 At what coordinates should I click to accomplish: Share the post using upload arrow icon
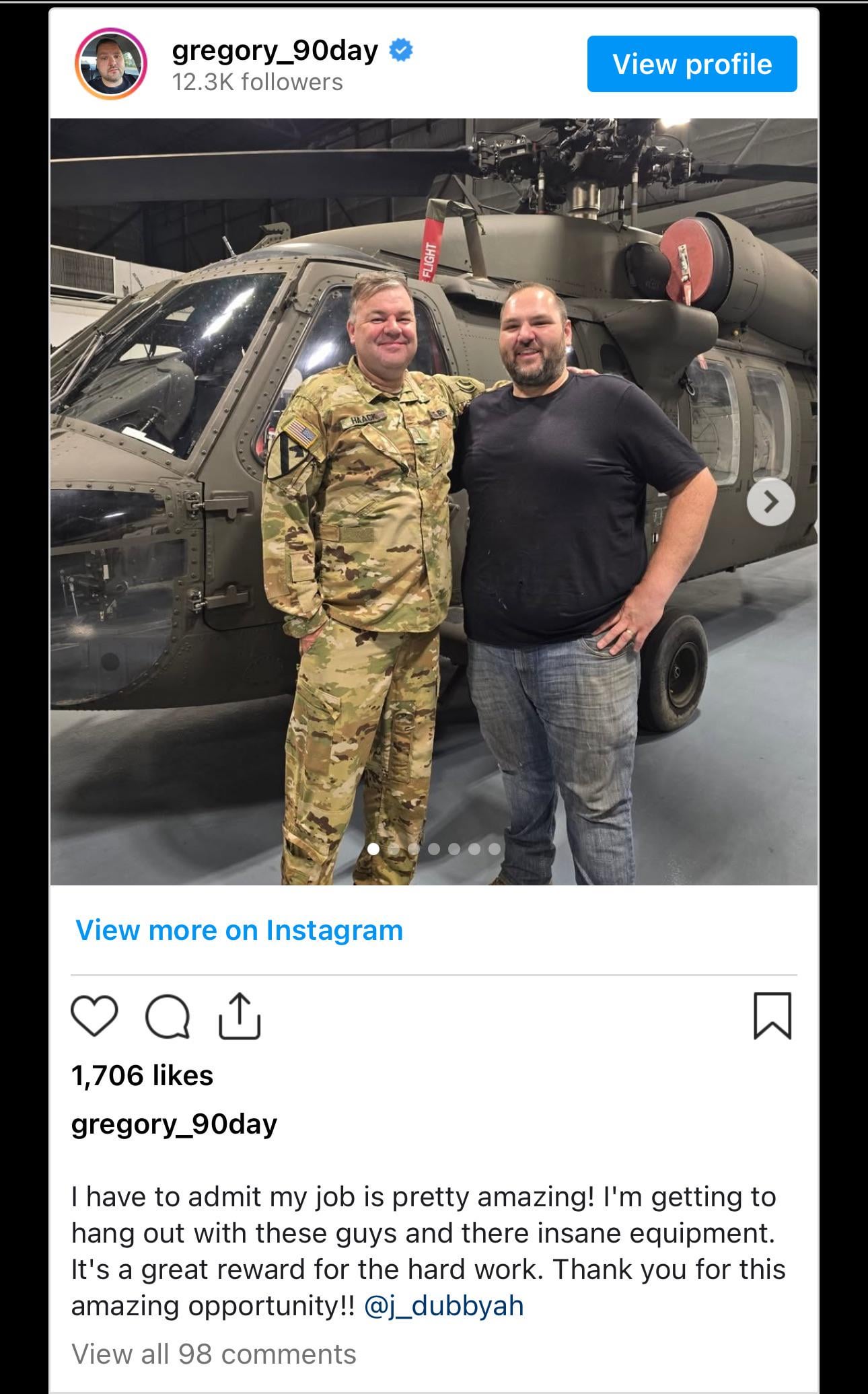click(240, 1016)
